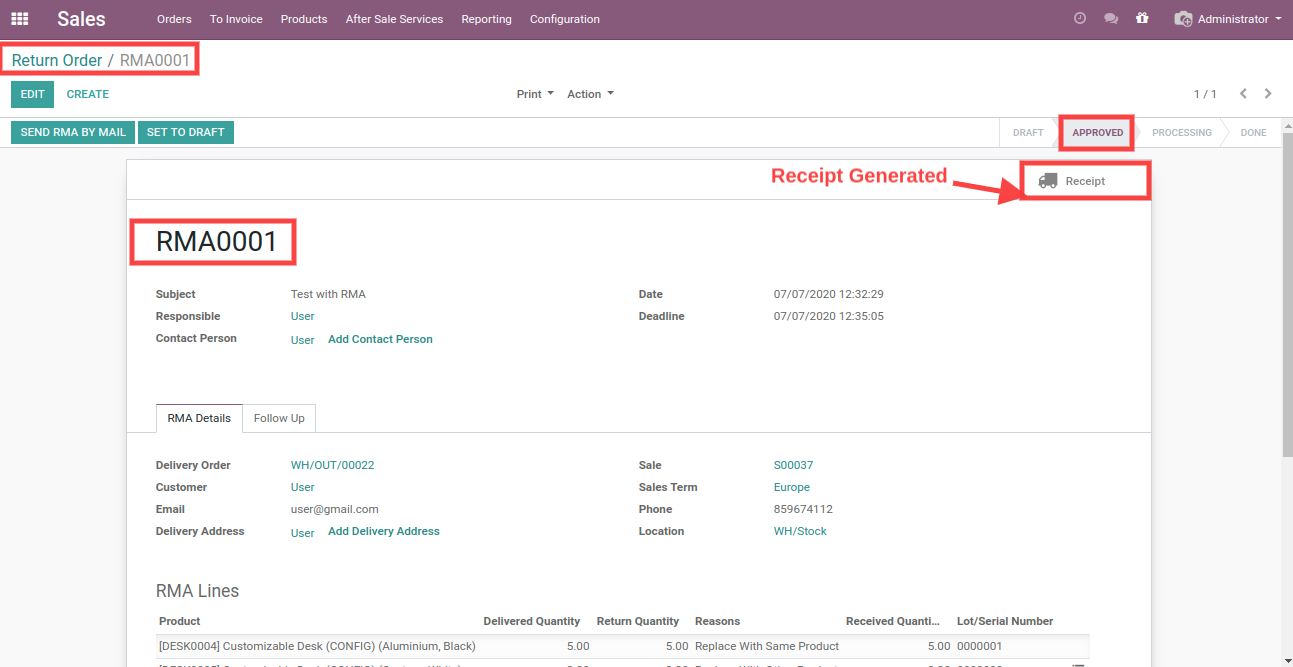This screenshot has width=1293, height=667.
Task: Click the Deadline value 07/07/2020 12:35:05
Action: point(829,316)
